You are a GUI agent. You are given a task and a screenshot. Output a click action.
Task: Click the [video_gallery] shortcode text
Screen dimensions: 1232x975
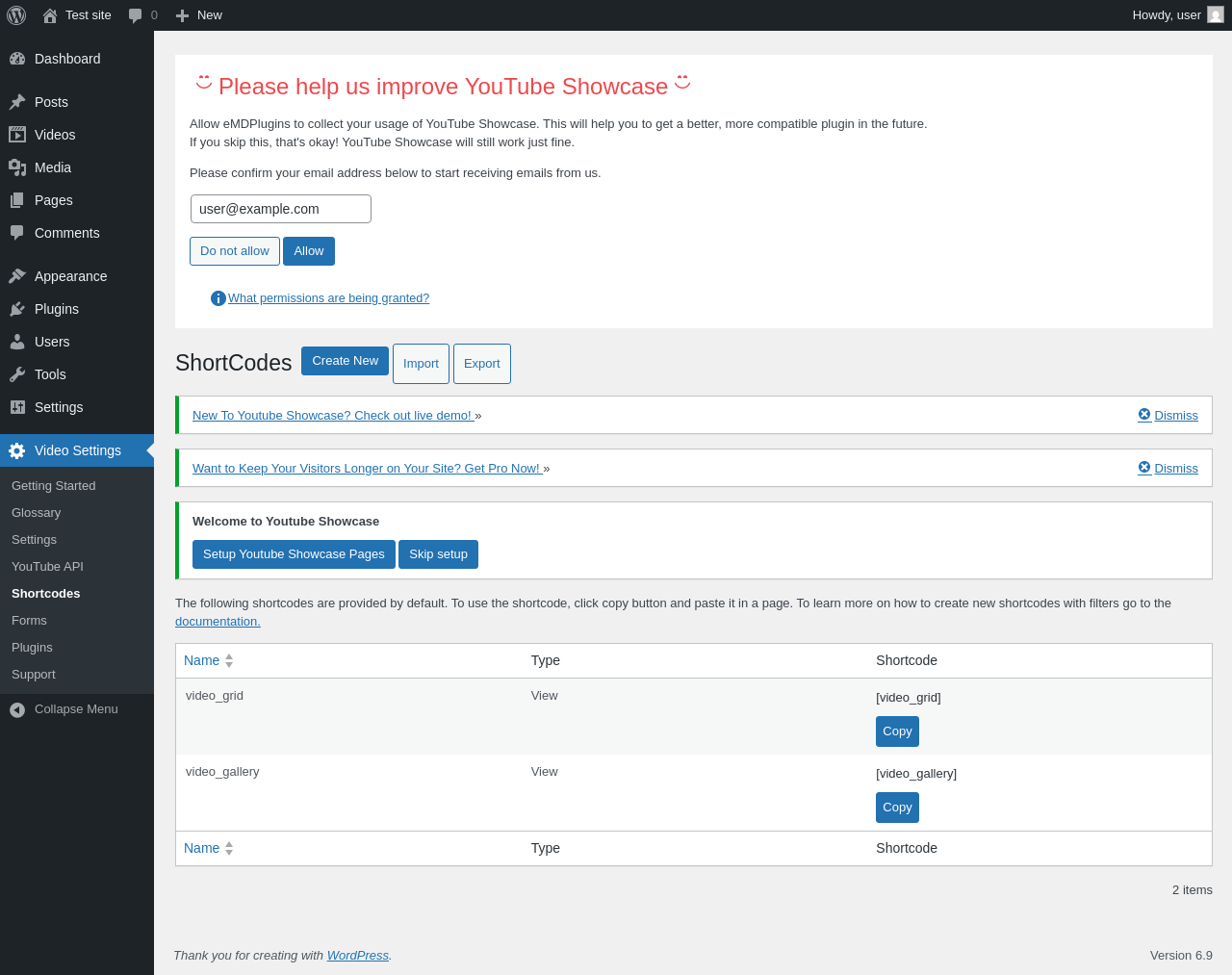click(916, 774)
